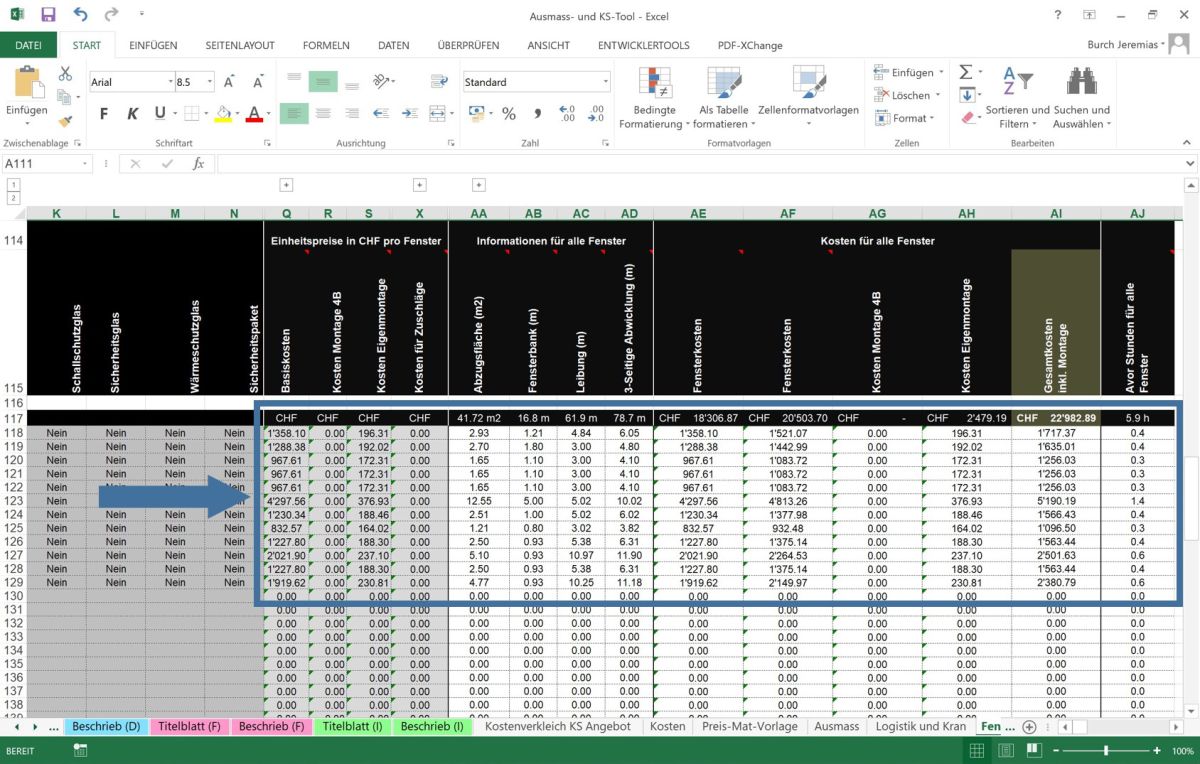Select the AutoSum icon
This screenshot has height=764, width=1200.
tap(966, 71)
